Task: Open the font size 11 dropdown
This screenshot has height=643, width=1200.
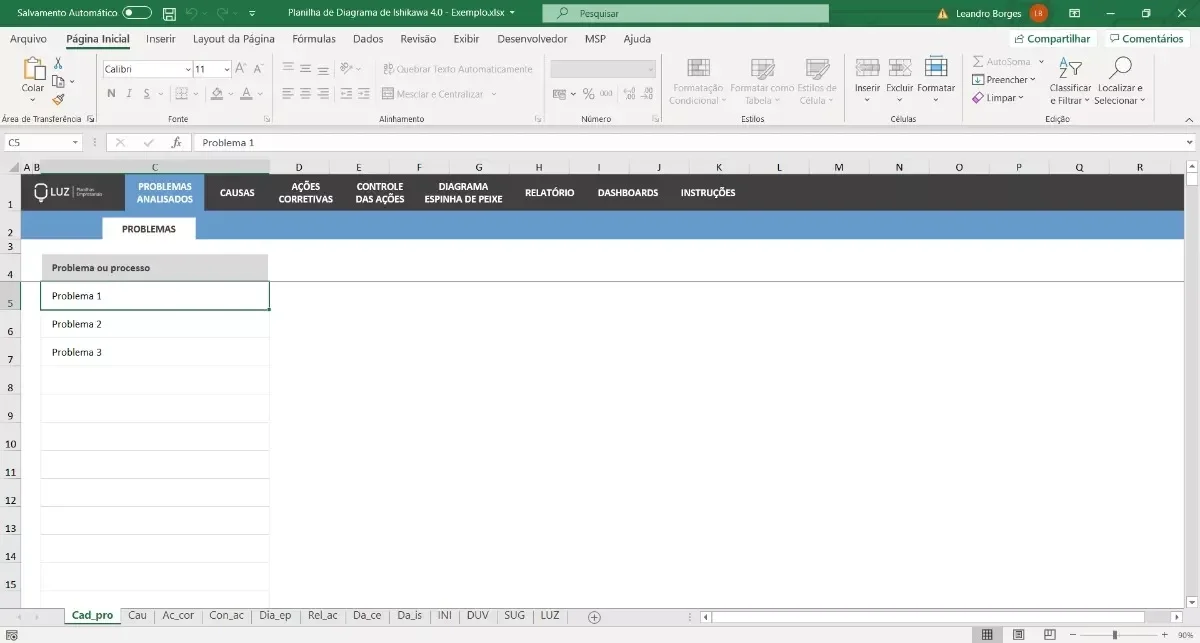Action: 227,70
